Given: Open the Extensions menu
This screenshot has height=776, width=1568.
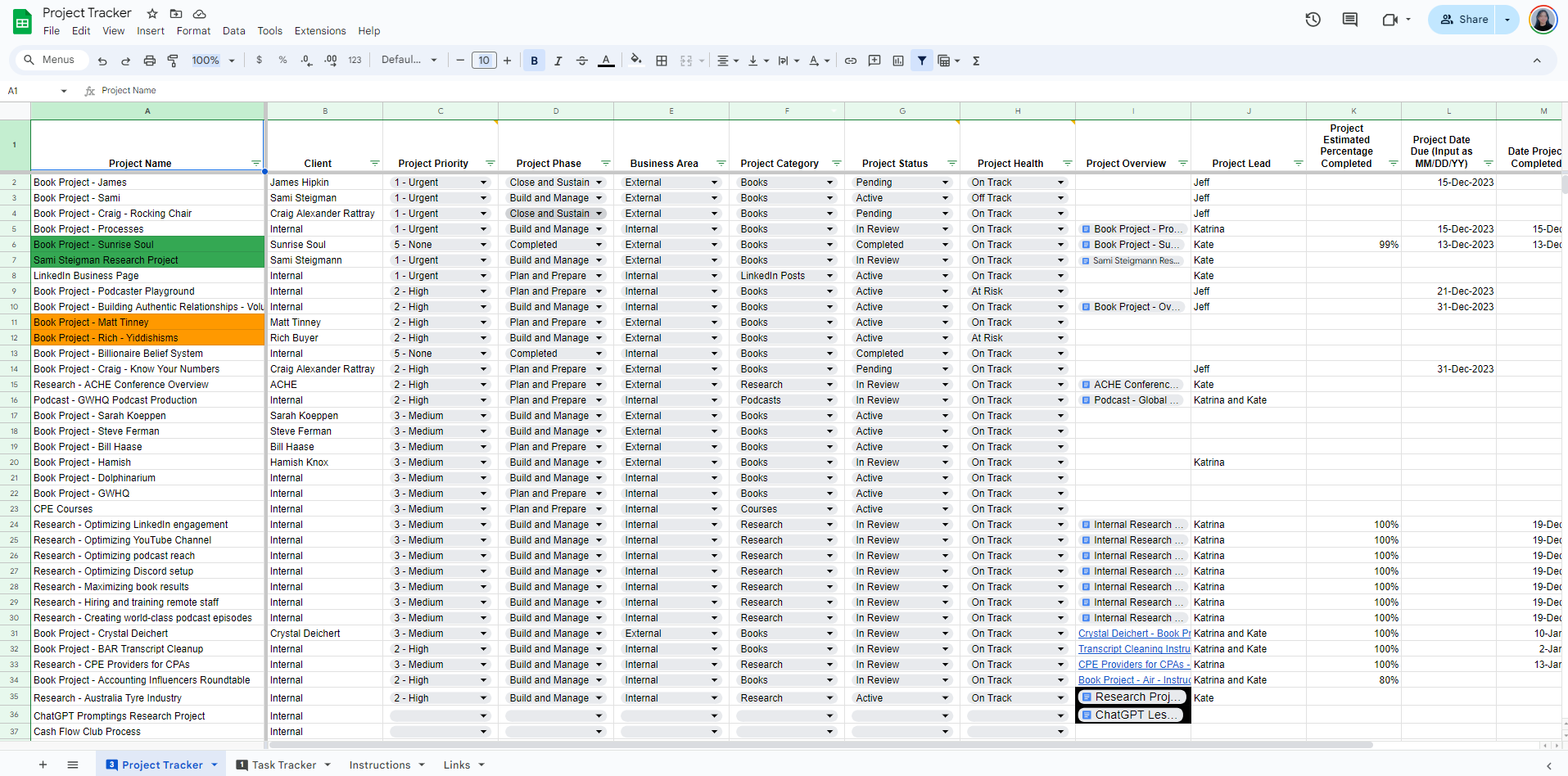Looking at the screenshot, I should pos(319,31).
